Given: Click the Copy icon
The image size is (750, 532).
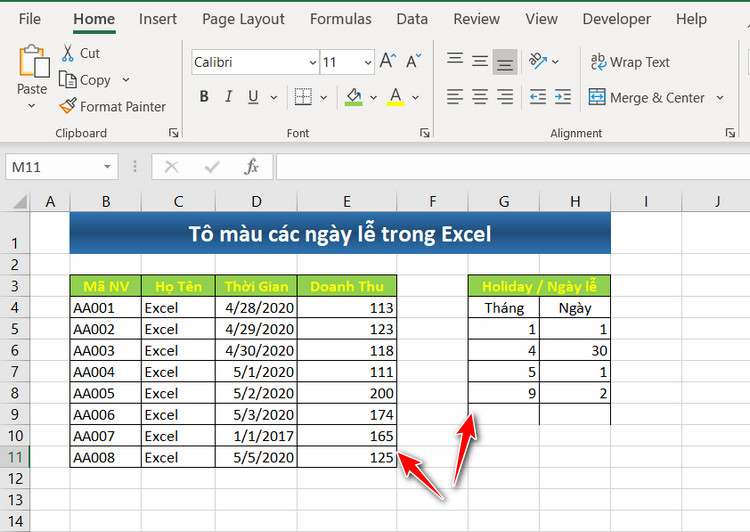Looking at the screenshot, I should (67, 79).
